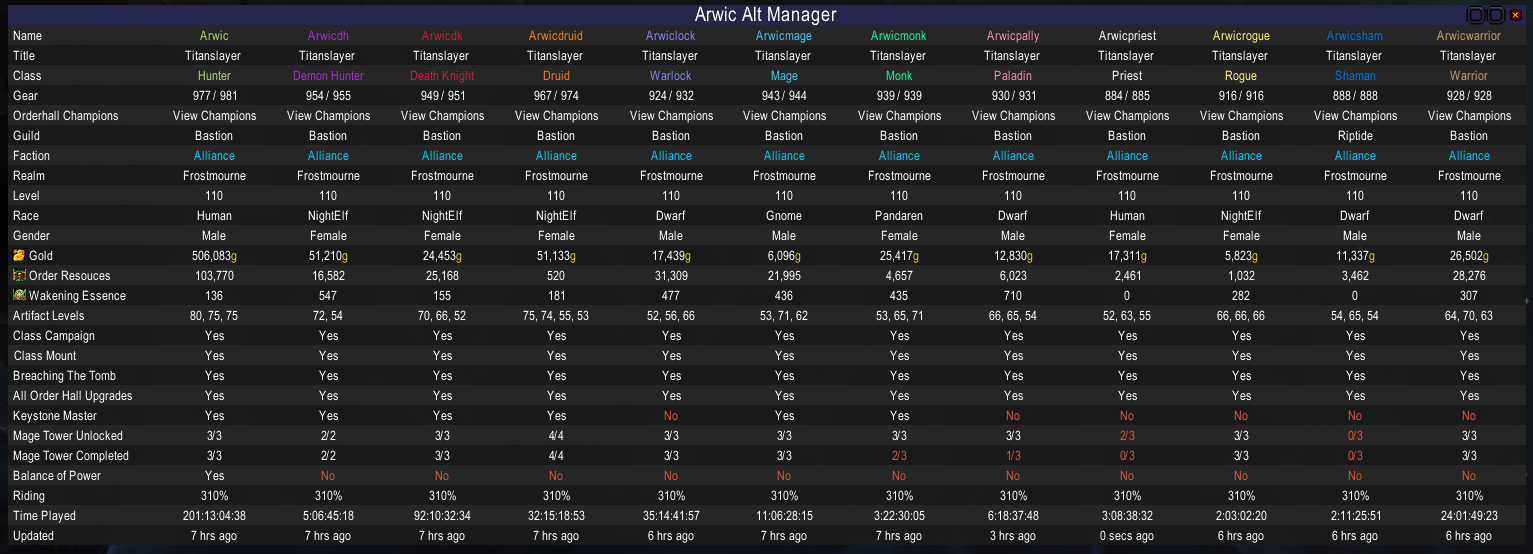The width and height of the screenshot is (1533, 554).
Task: Click Arwiclock's red Keystone Master No
Action: (x=671, y=416)
